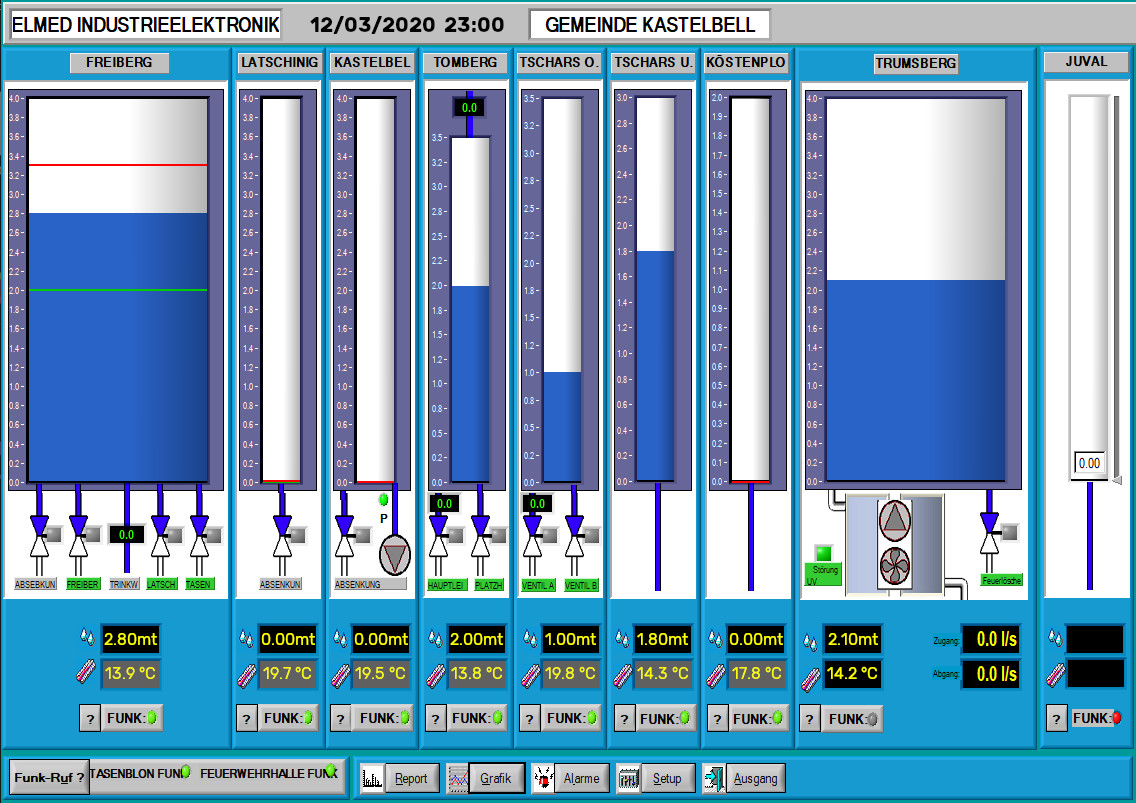
Task: Select the FREIBERG station header
Action: [119, 63]
